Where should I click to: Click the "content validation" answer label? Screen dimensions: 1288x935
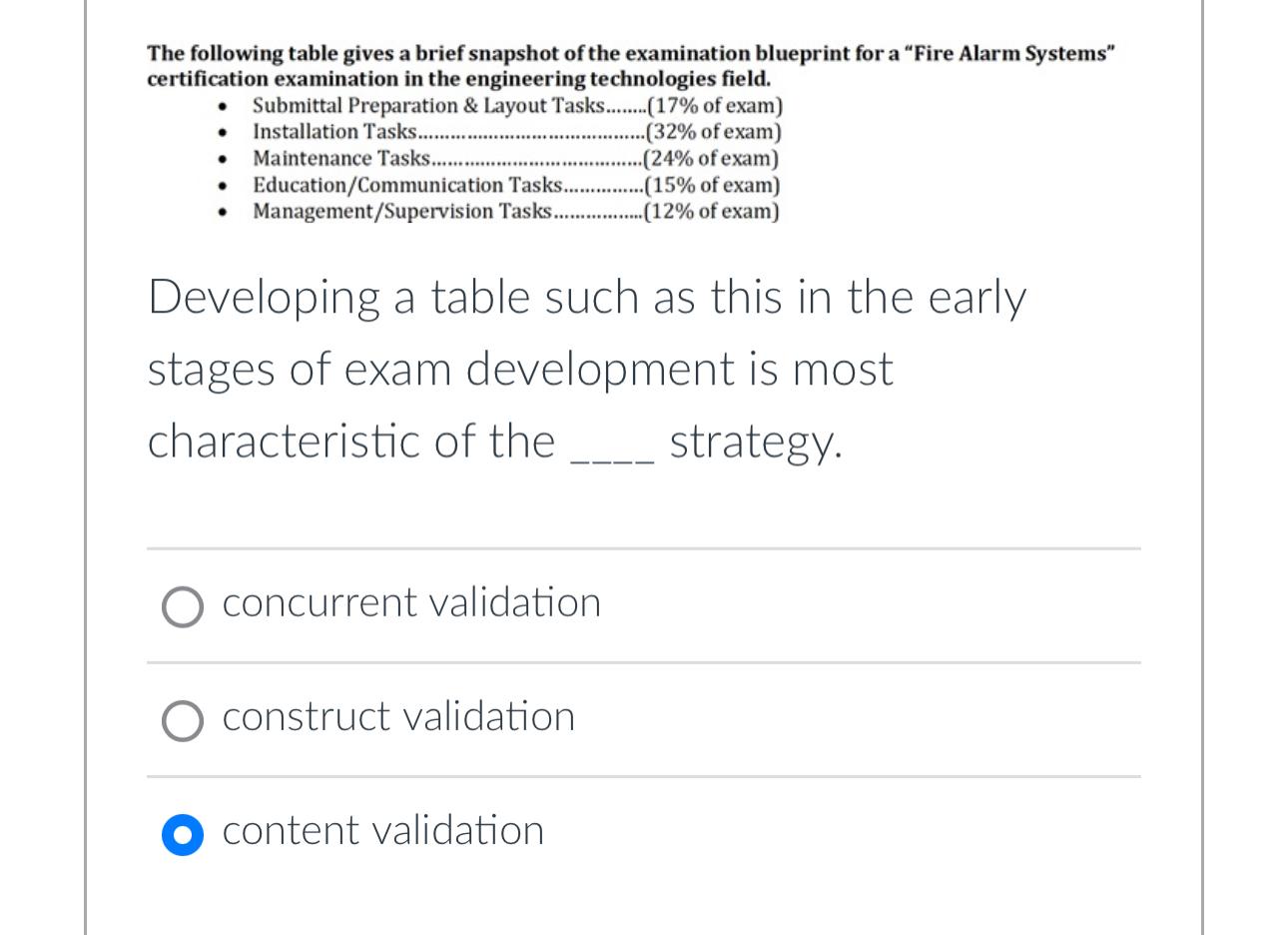click(383, 831)
